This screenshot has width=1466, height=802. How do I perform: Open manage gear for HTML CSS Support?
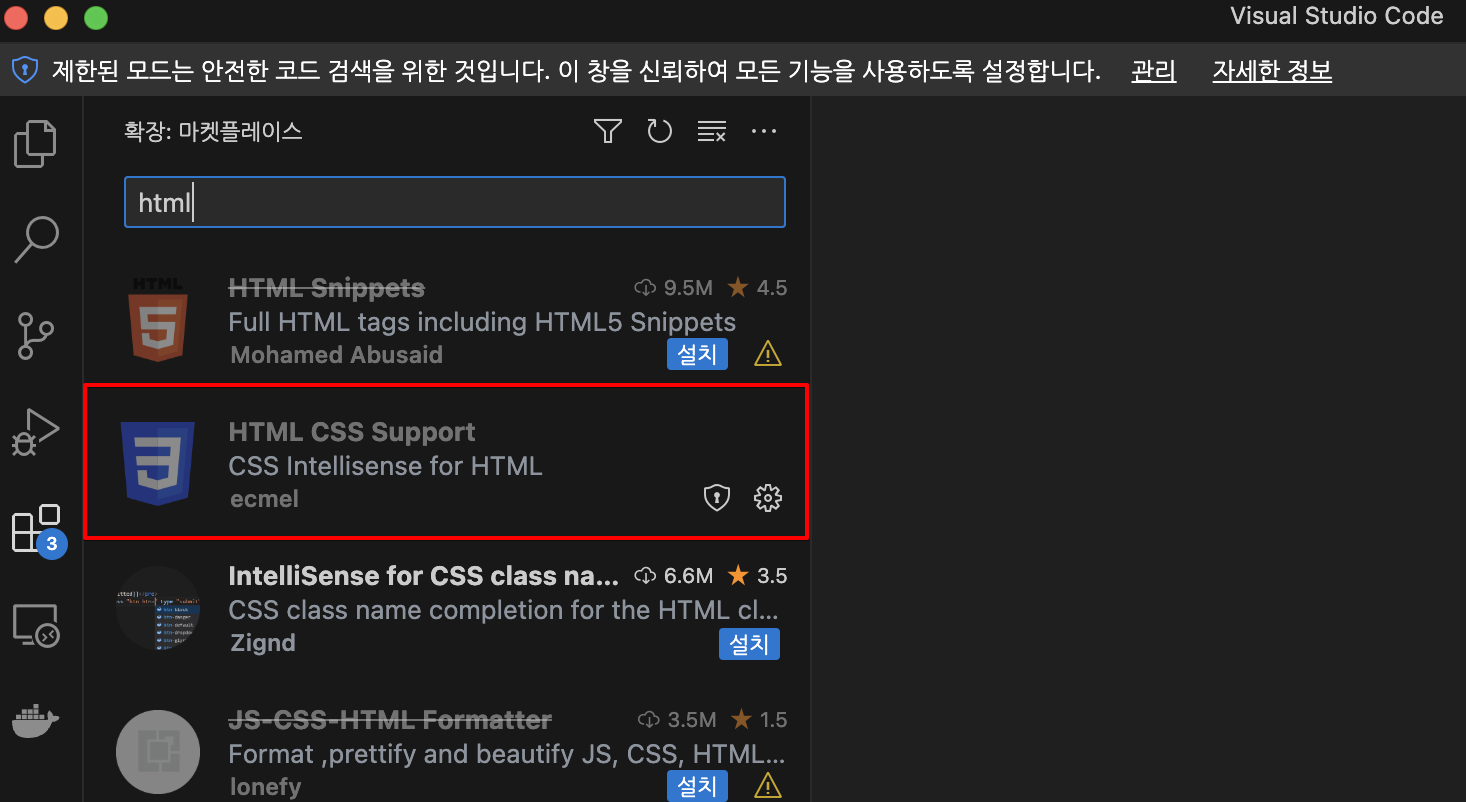tap(767, 497)
